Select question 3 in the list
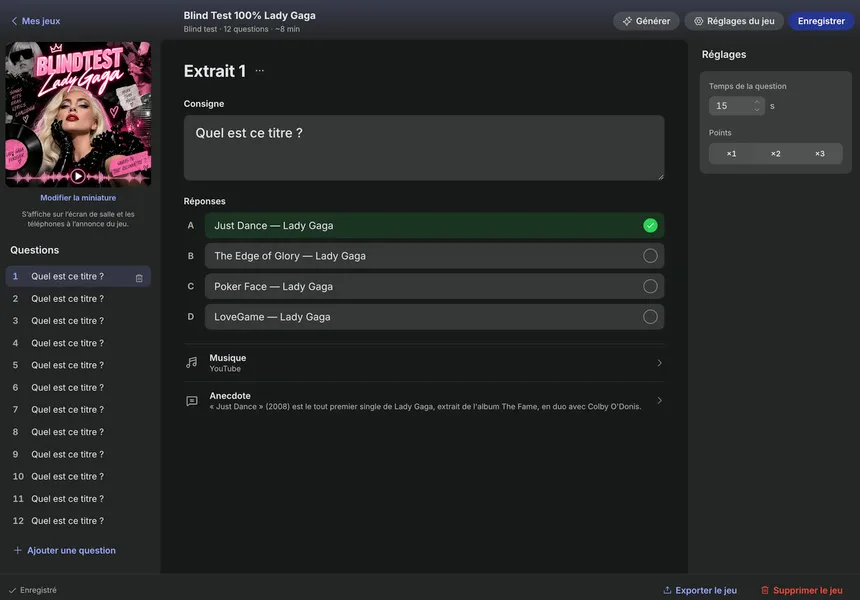Screen dimensions: 860x600 [x=78, y=321]
